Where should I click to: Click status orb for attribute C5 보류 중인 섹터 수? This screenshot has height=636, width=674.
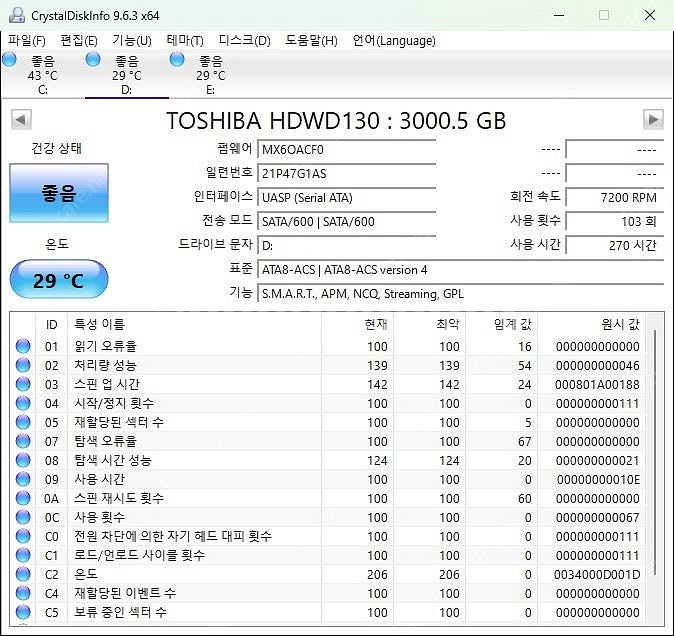coord(23,612)
